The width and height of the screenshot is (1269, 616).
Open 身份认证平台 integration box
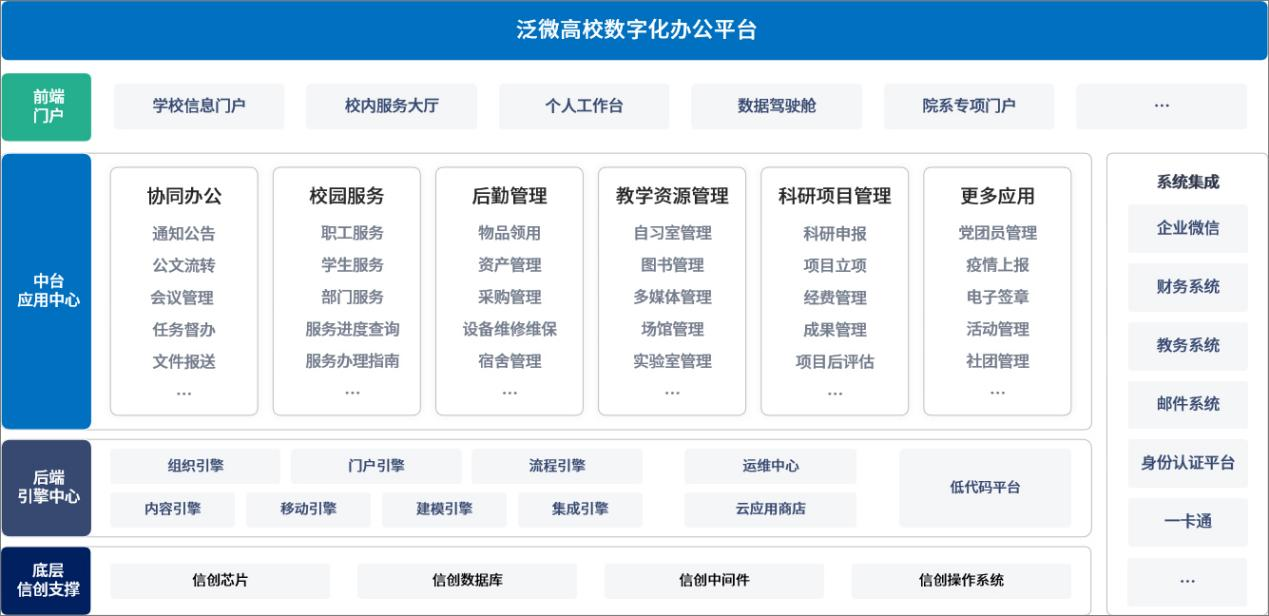(1188, 464)
